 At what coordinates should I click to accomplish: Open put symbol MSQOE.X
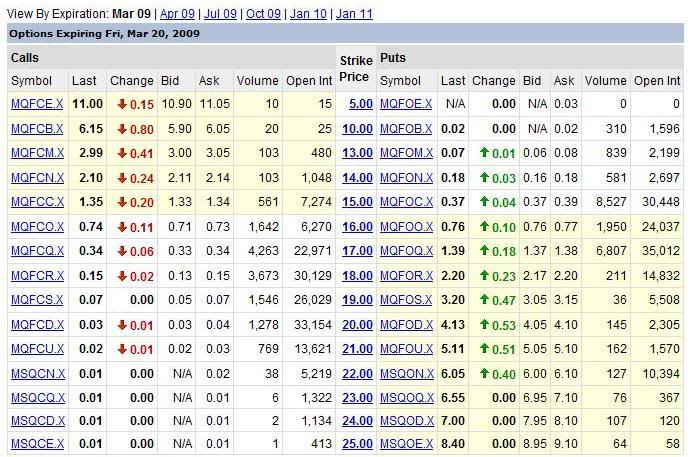click(x=407, y=444)
